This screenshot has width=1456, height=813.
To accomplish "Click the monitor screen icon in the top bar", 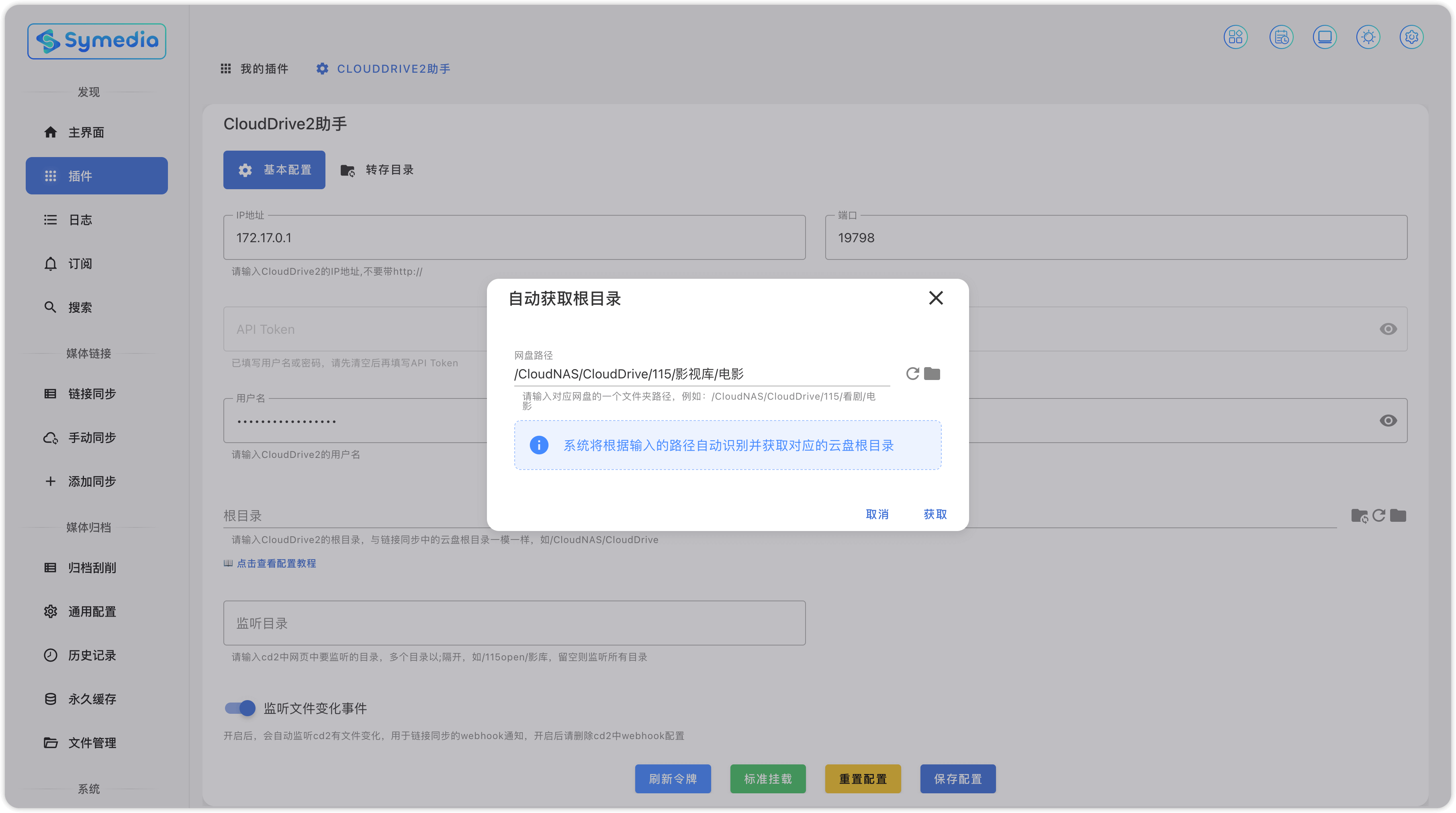I will pyautogui.click(x=1324, y=37).
